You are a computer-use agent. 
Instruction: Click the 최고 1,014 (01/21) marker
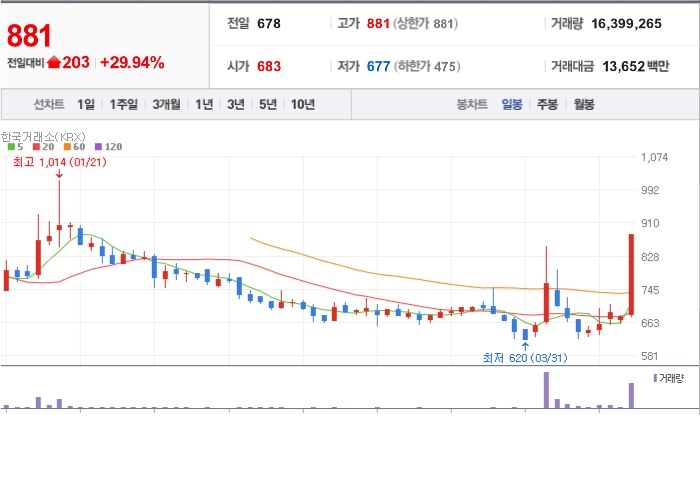pyautogui.click(x=60, y=162)
